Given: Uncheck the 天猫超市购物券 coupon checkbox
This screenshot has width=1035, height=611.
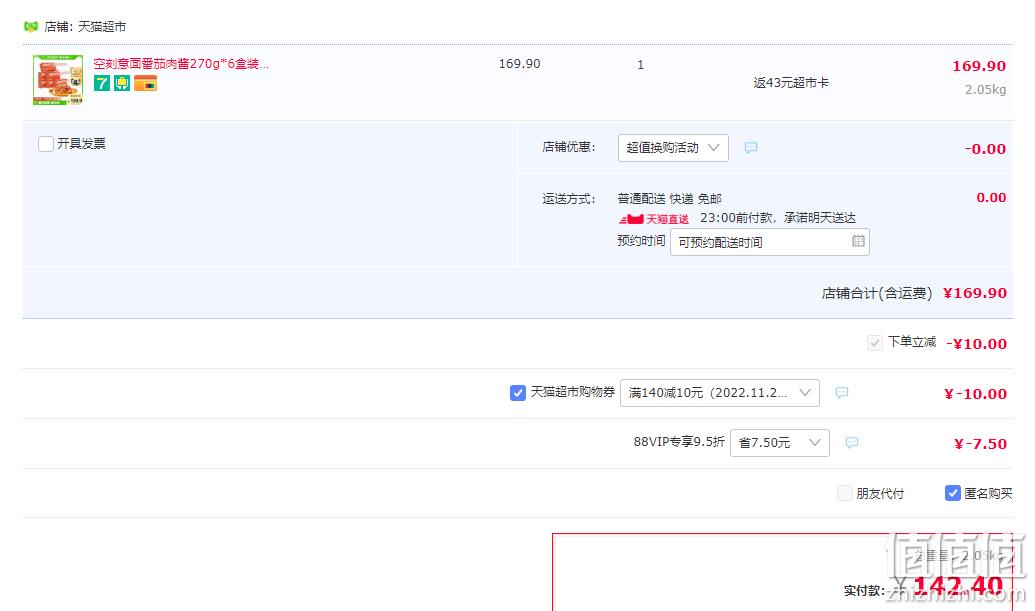Looking at the screenshot, I should (518, 393).
